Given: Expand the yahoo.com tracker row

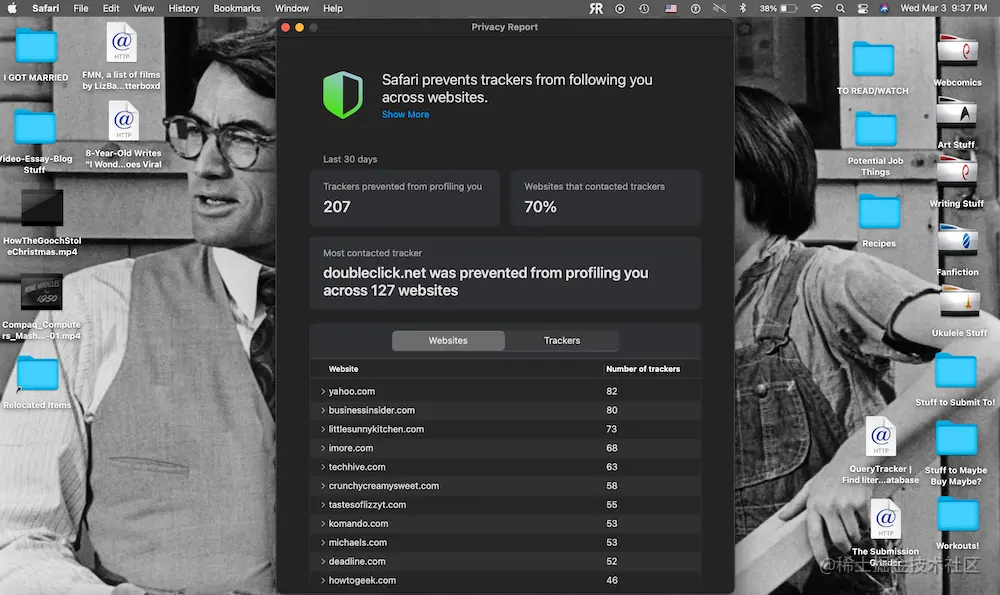Looking at the screenshot, I should tap(323, 392).
